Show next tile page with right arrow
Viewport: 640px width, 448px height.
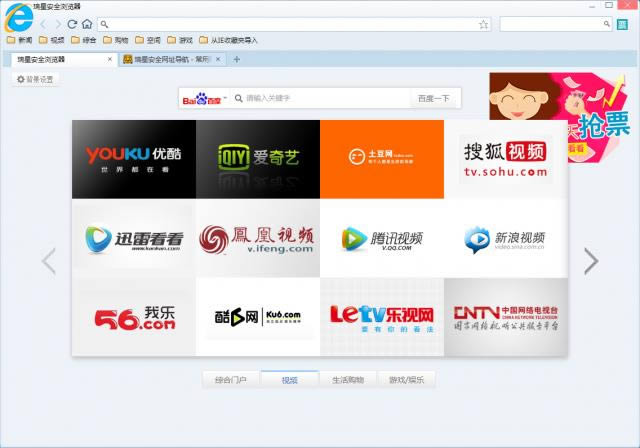point(591,261)
